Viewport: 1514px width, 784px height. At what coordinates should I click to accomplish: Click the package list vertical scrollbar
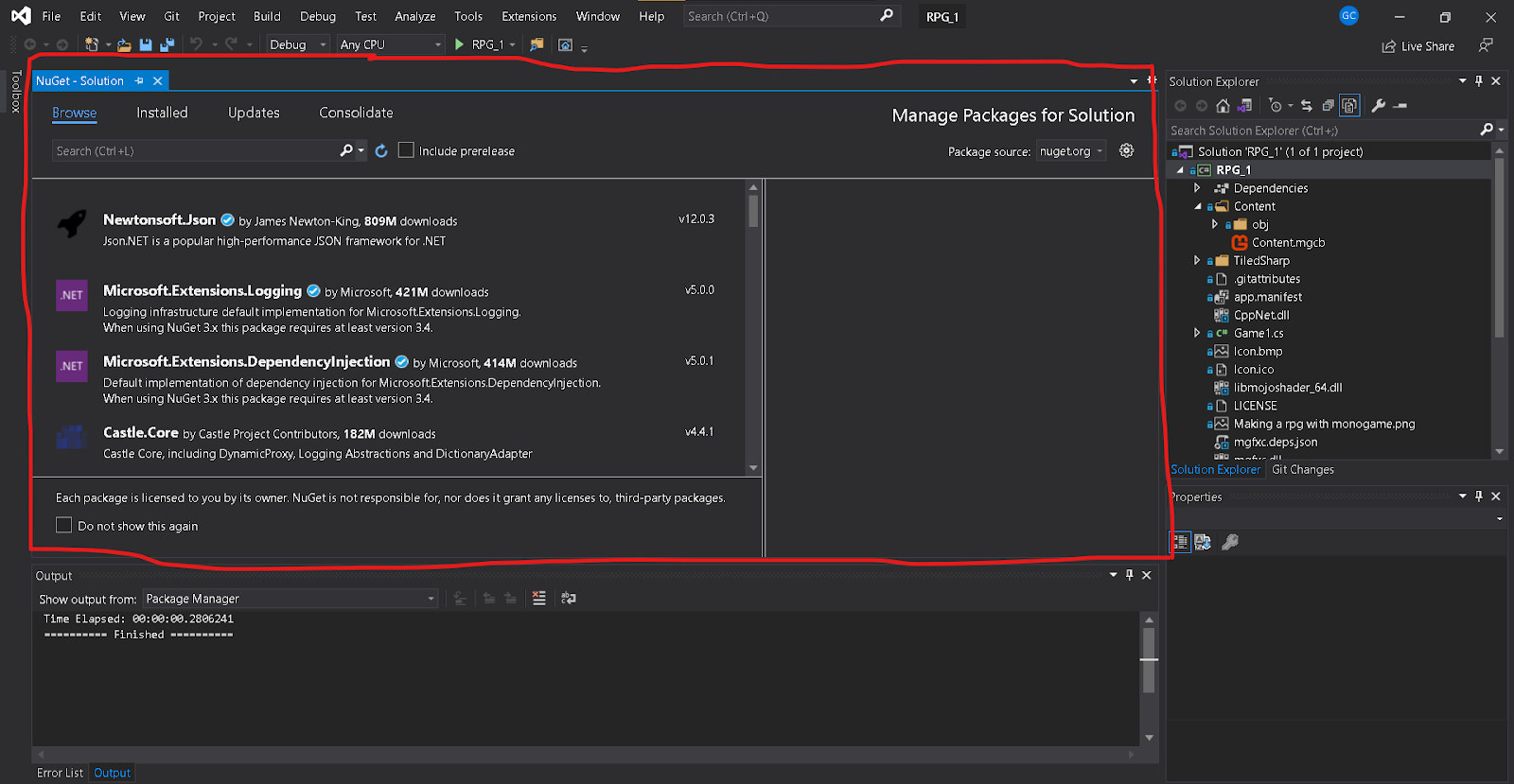[753, 327]
